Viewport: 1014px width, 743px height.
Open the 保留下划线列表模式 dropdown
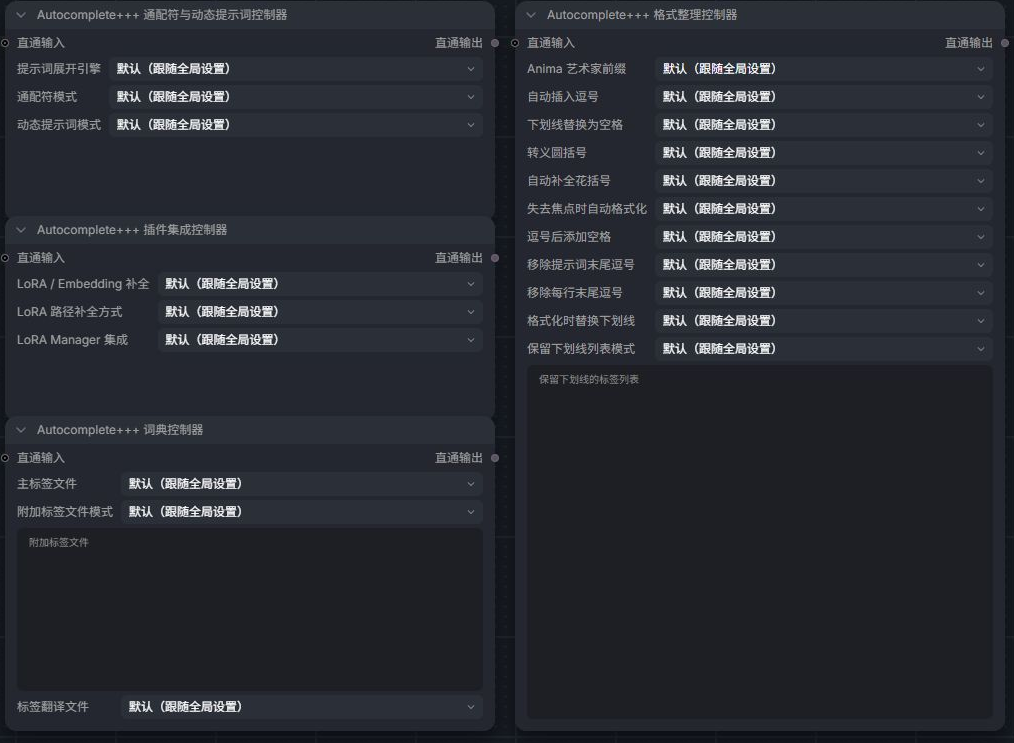pyautogui.click(x=824, y=349)
